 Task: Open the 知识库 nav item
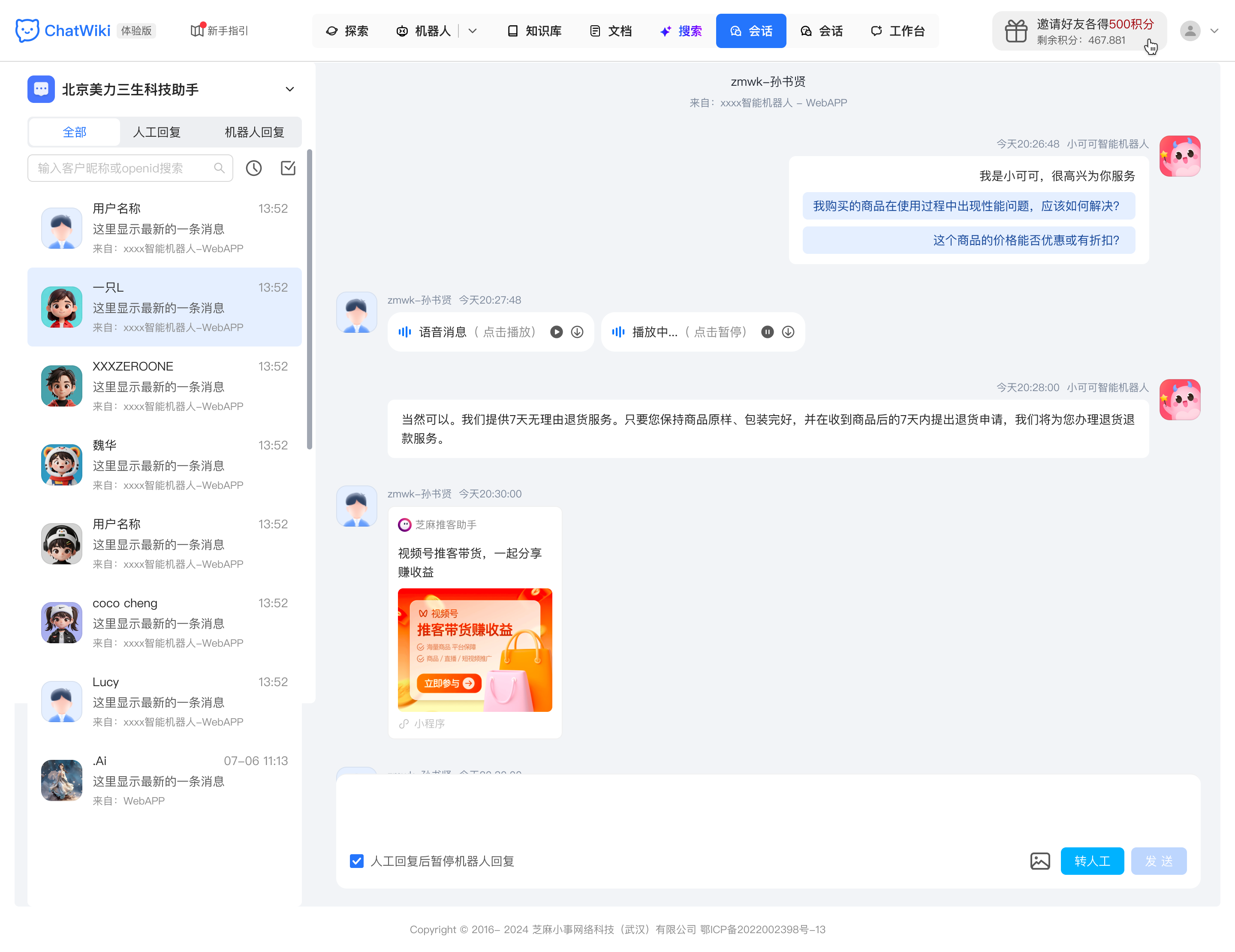(x=534, y=30)
